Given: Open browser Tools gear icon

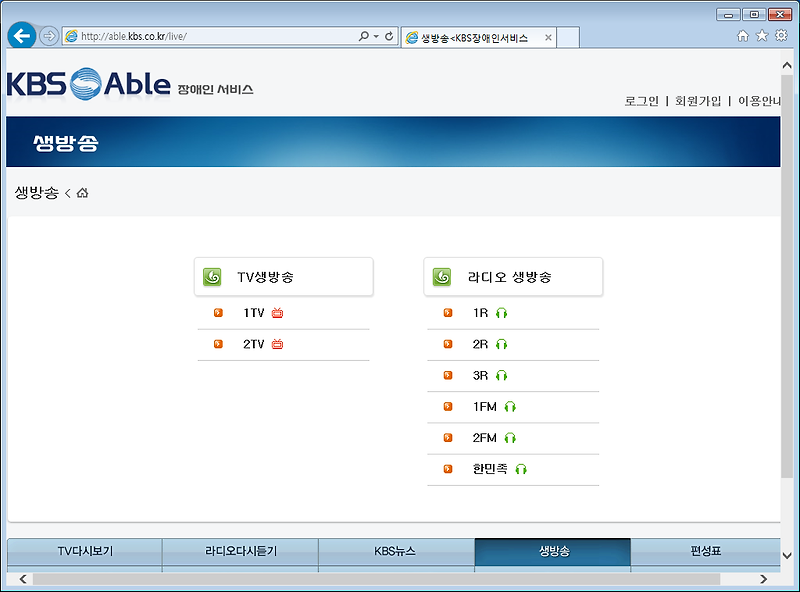Looking at the screenshot, I should 781,36.
